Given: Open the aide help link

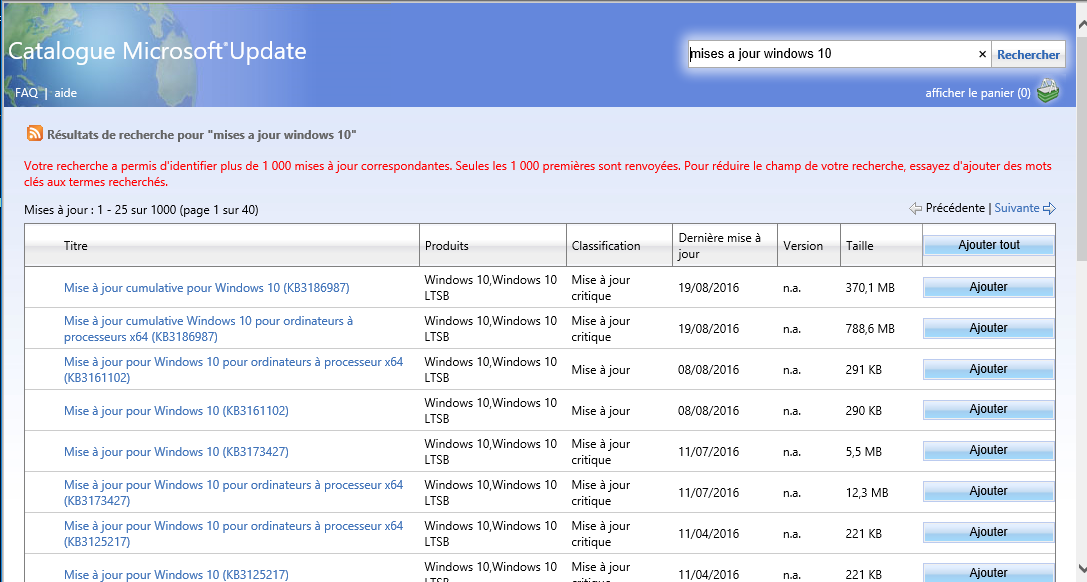Looking at the screenshot, I should 66,93.
